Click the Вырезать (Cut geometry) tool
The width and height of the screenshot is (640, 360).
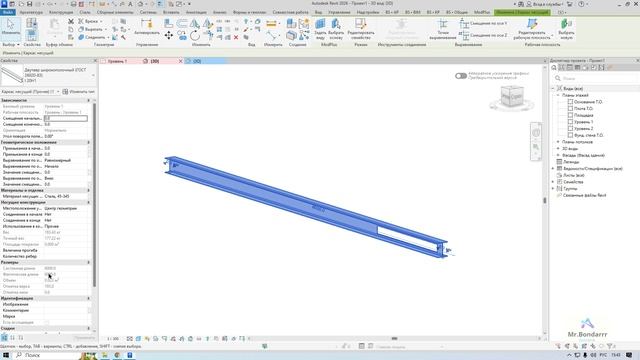click(91, 29)
